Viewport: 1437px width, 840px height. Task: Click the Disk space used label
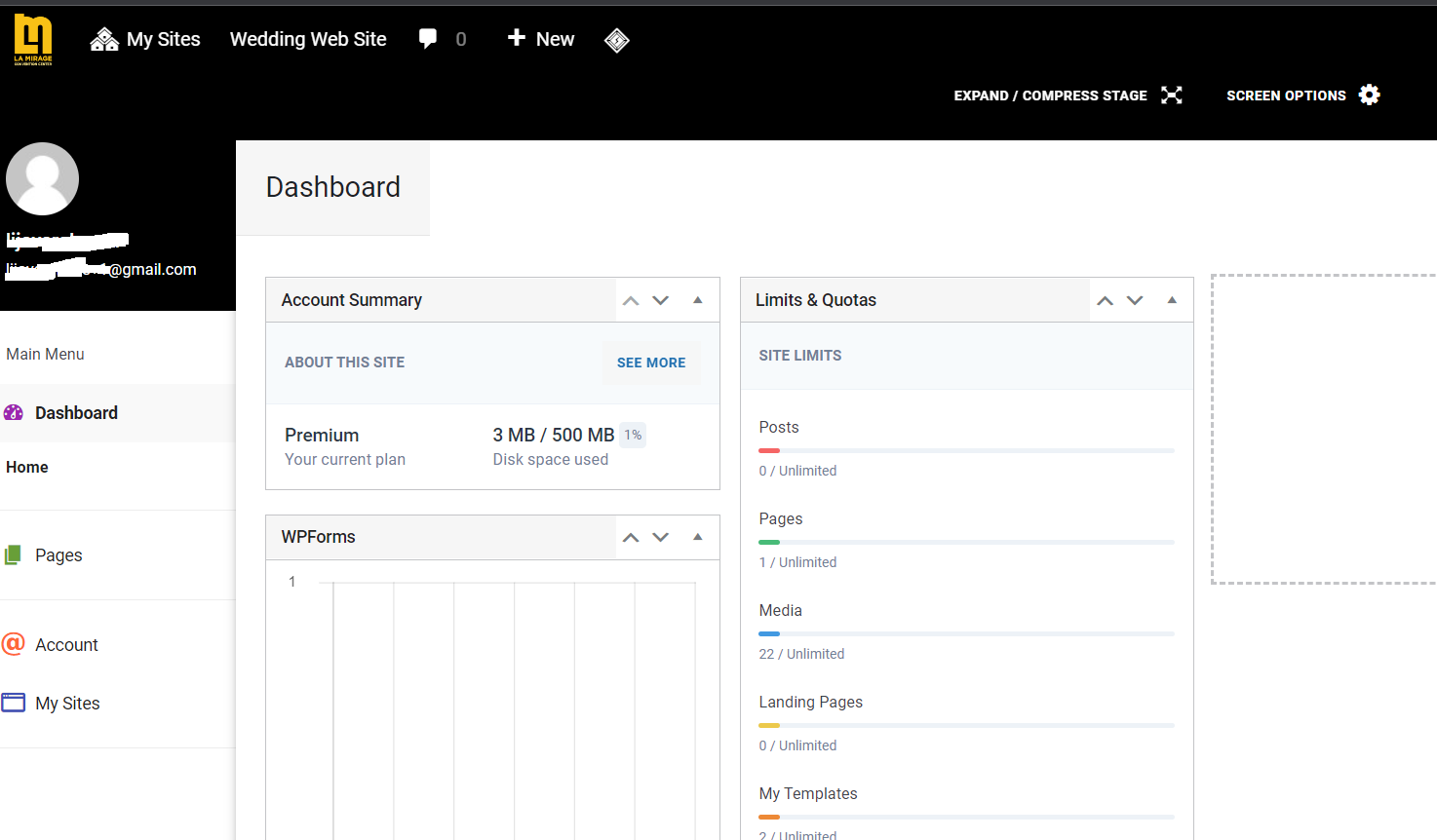(x=550, y=459)
